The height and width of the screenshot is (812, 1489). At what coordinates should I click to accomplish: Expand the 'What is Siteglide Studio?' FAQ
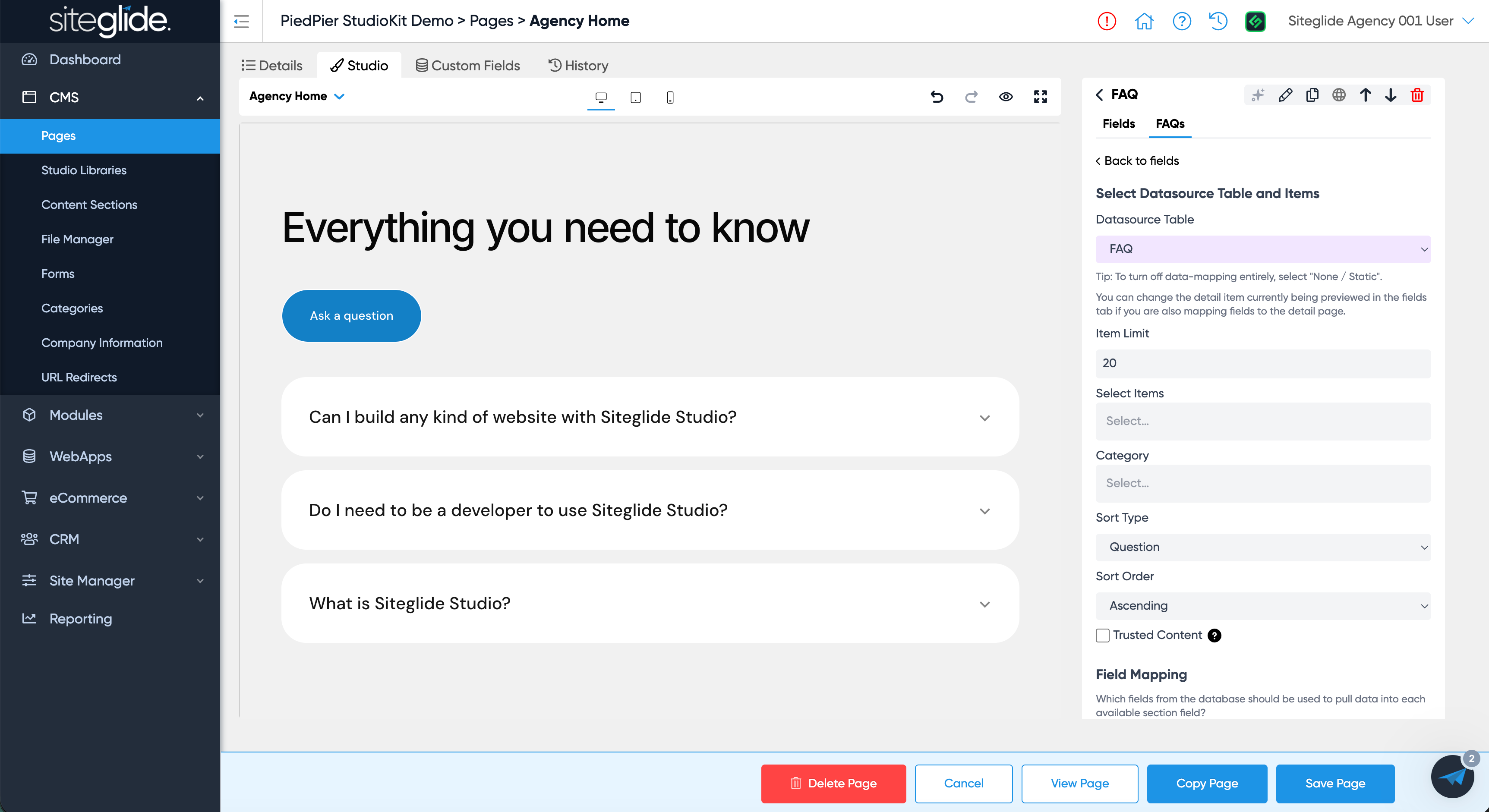tap(650, 603)
